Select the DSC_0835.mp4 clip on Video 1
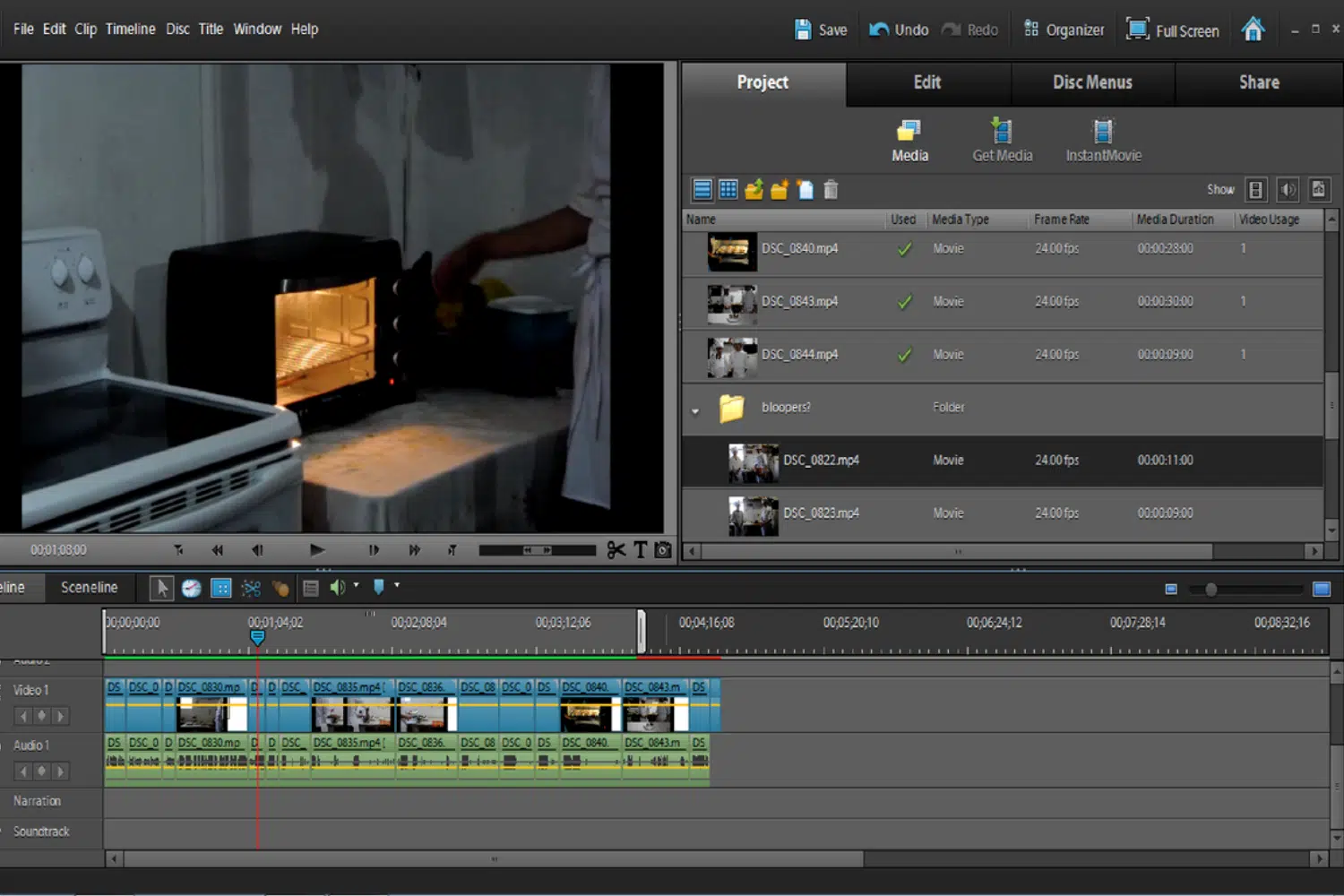 (x=352, y=706)
